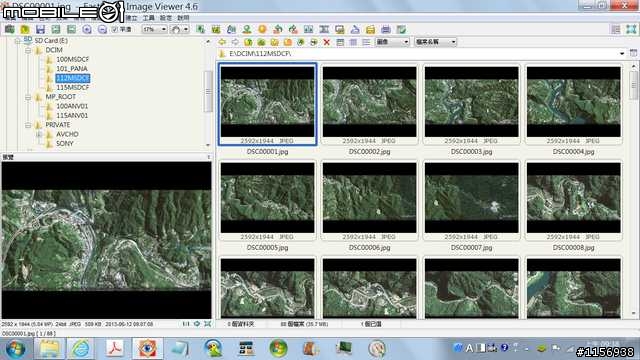Click the printer icon in the toolbar
This screenshot has height=360, width=640.
point(386,29)
